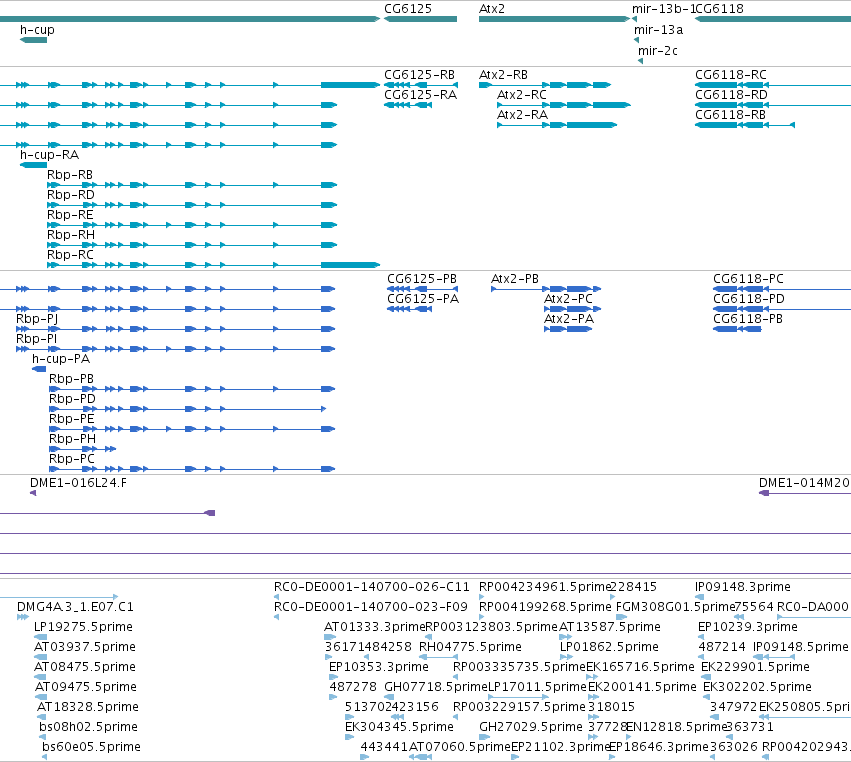
Task: Select the Rbp-PI protein label
Action: [36, 339]
